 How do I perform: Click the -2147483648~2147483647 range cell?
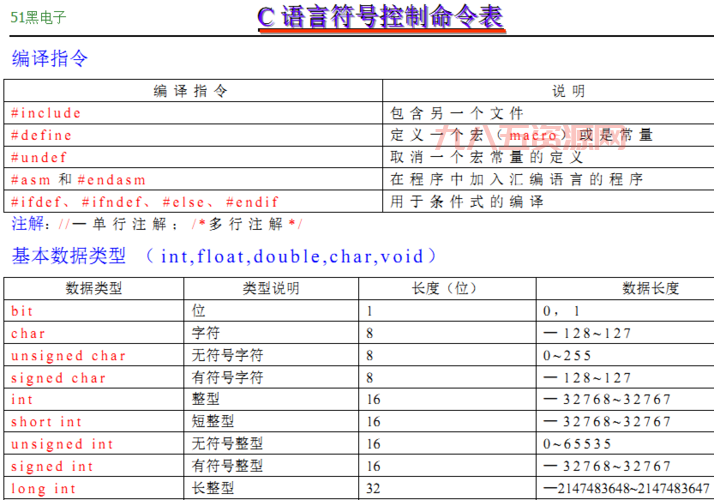[626, 489]
